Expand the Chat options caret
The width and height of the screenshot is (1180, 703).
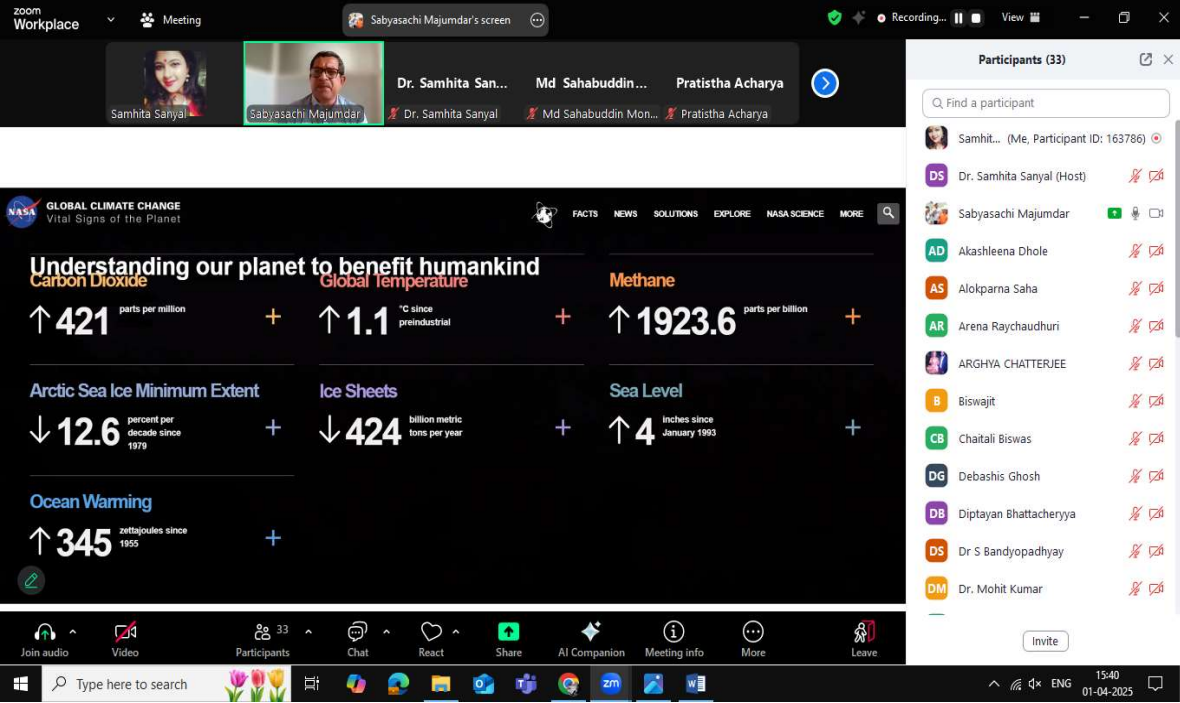(386, 632)
